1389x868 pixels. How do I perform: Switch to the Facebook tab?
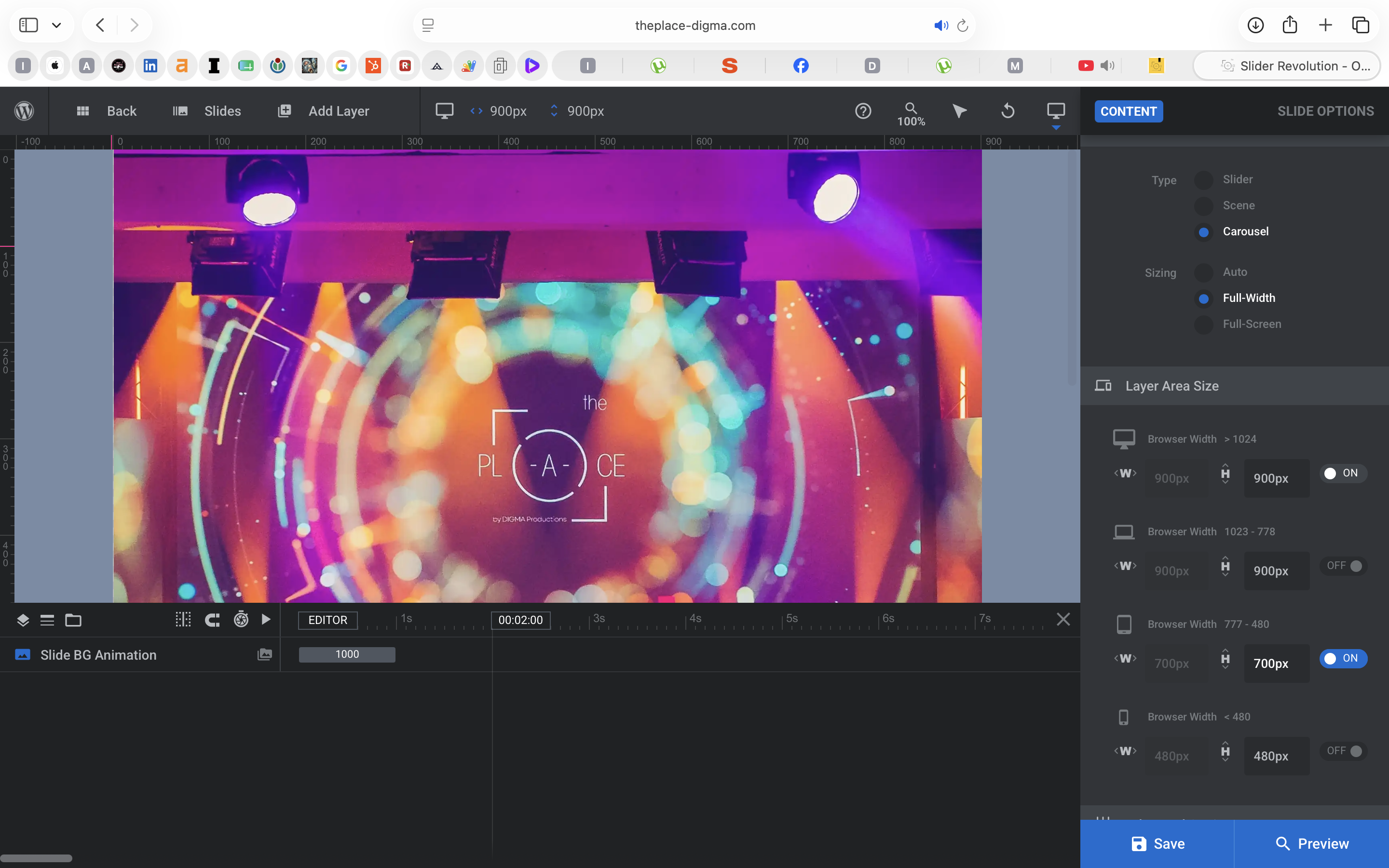click(801, 66)
